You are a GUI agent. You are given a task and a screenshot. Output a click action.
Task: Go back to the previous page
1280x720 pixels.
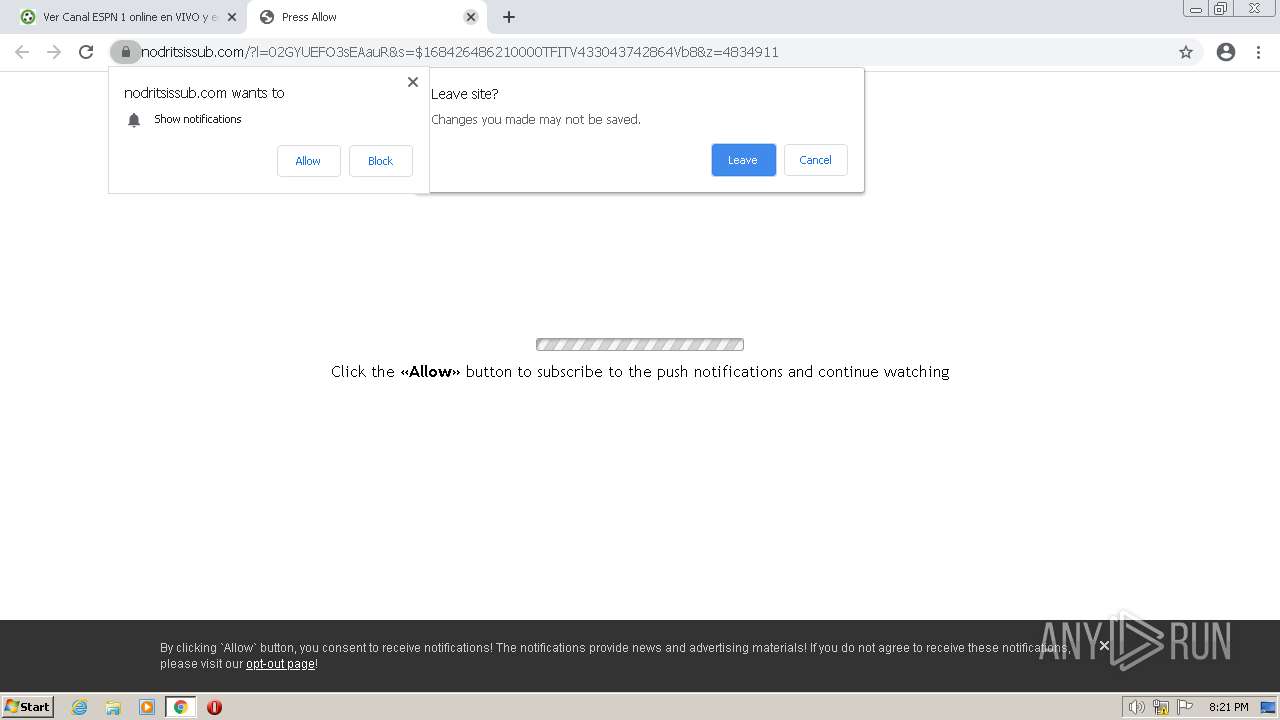click(22, 52)
